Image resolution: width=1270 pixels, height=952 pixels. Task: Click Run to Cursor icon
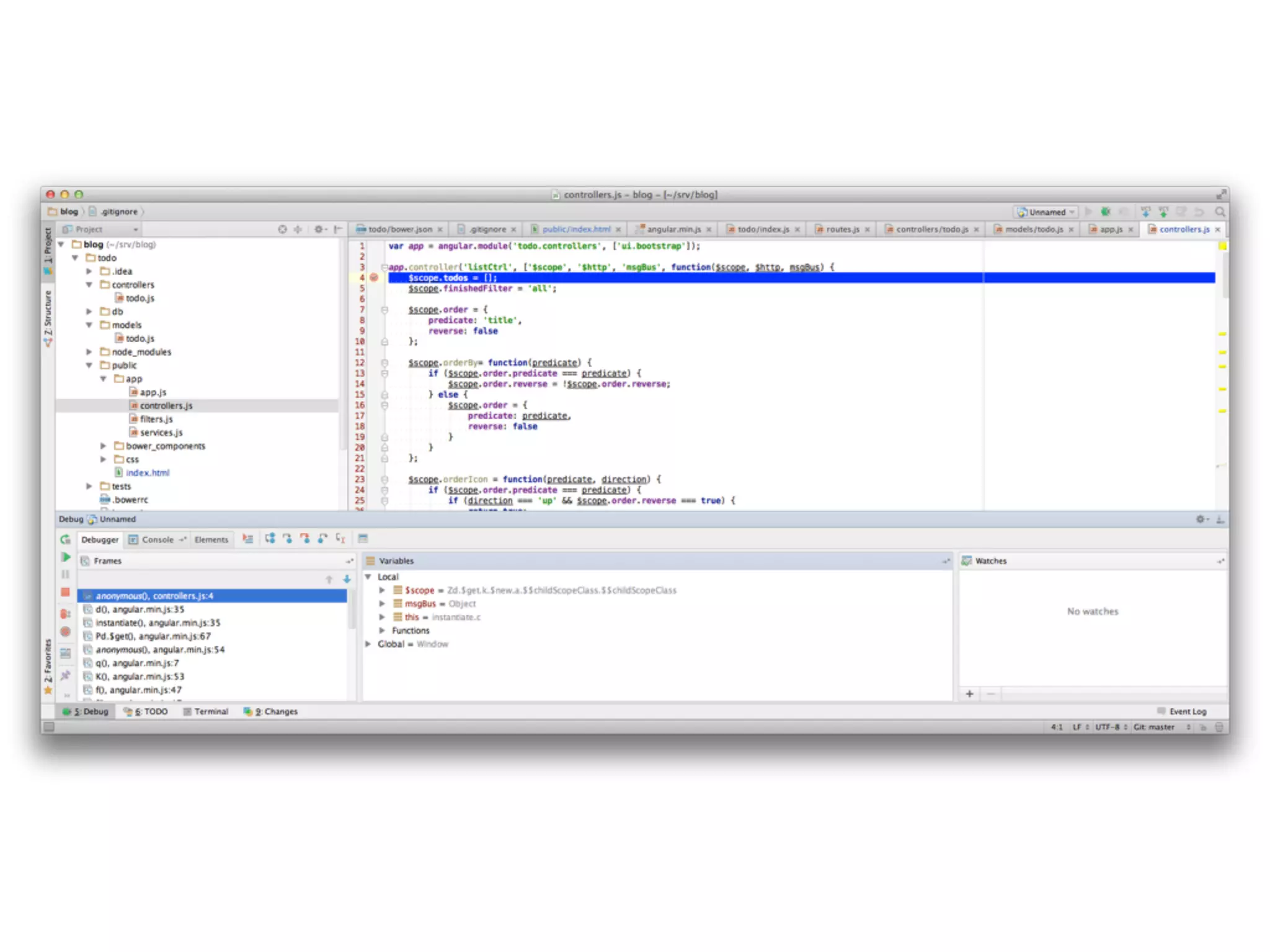[340, 539]
